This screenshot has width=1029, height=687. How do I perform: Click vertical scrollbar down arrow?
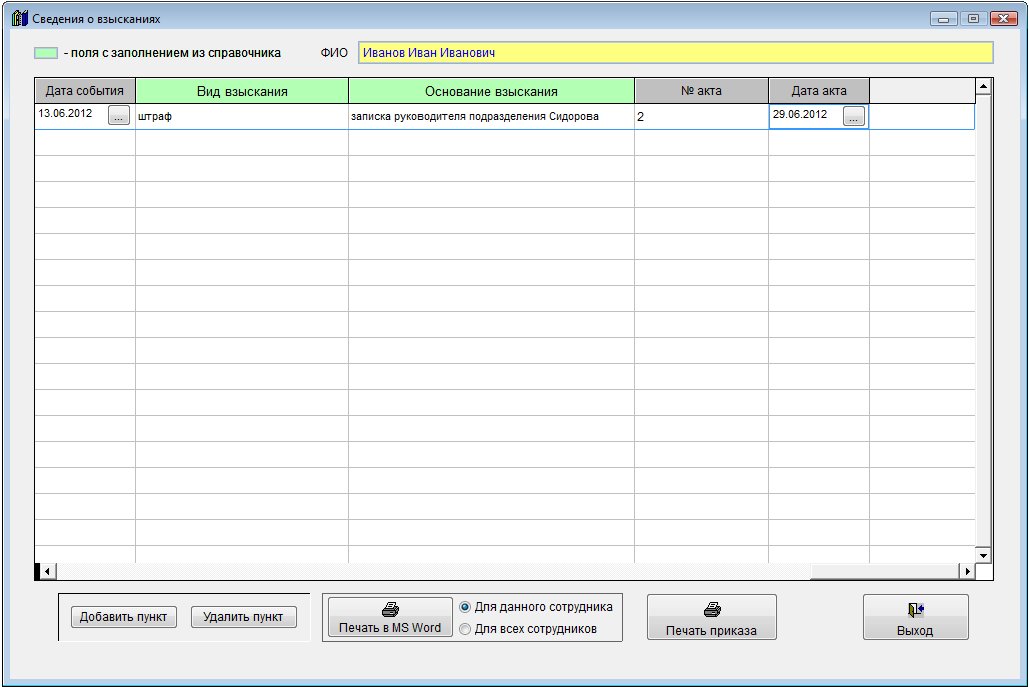(983, 555)
